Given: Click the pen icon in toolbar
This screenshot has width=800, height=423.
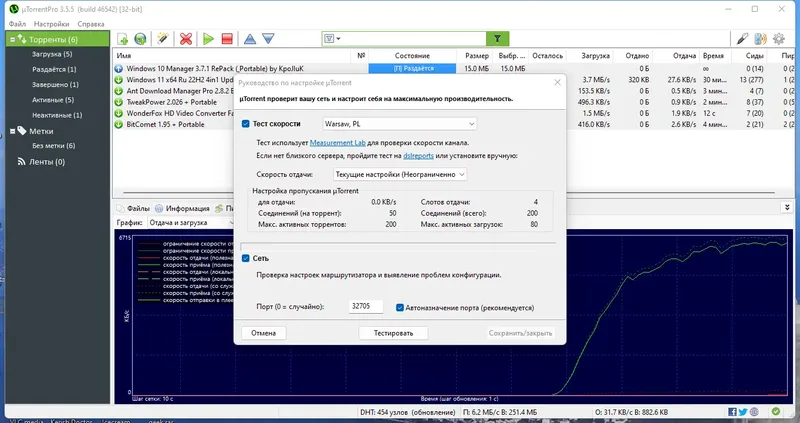Looking at the screenshot, I should tap(742, 39).
